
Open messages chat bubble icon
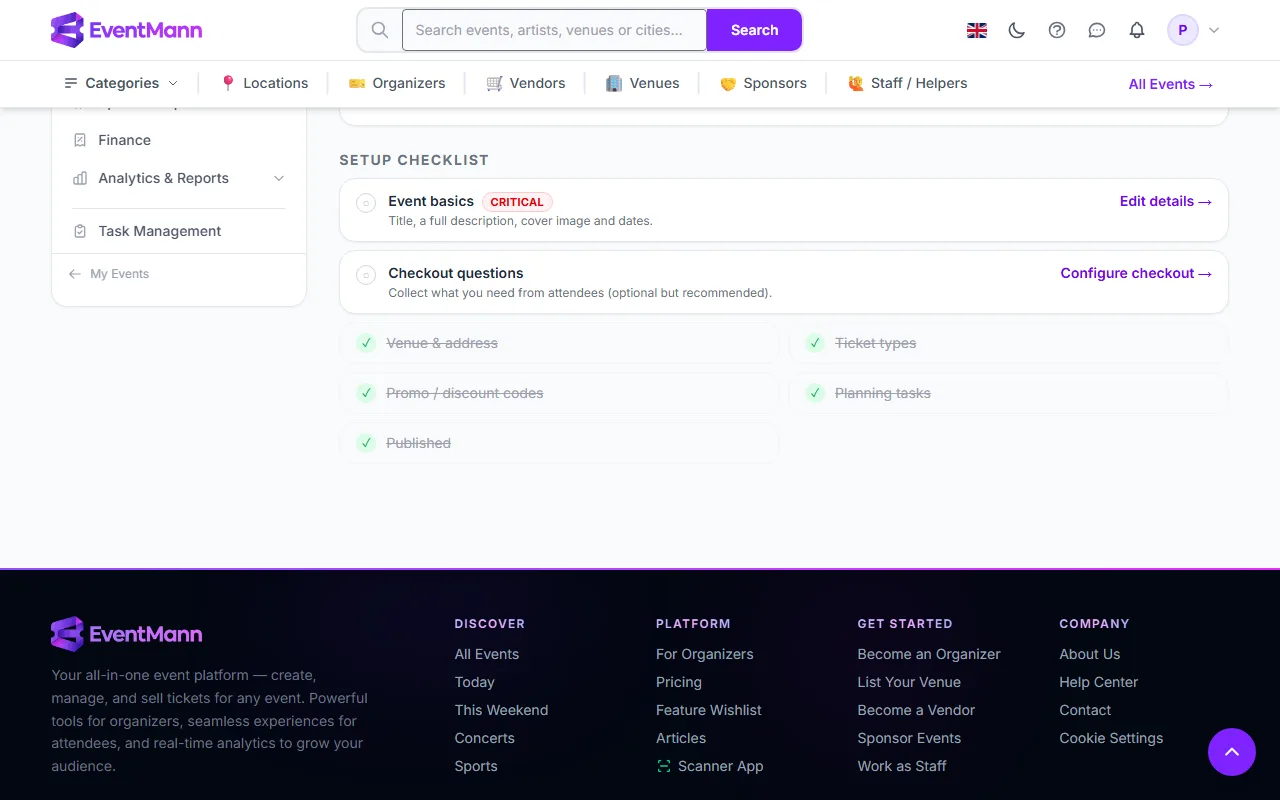point(1097,30)
